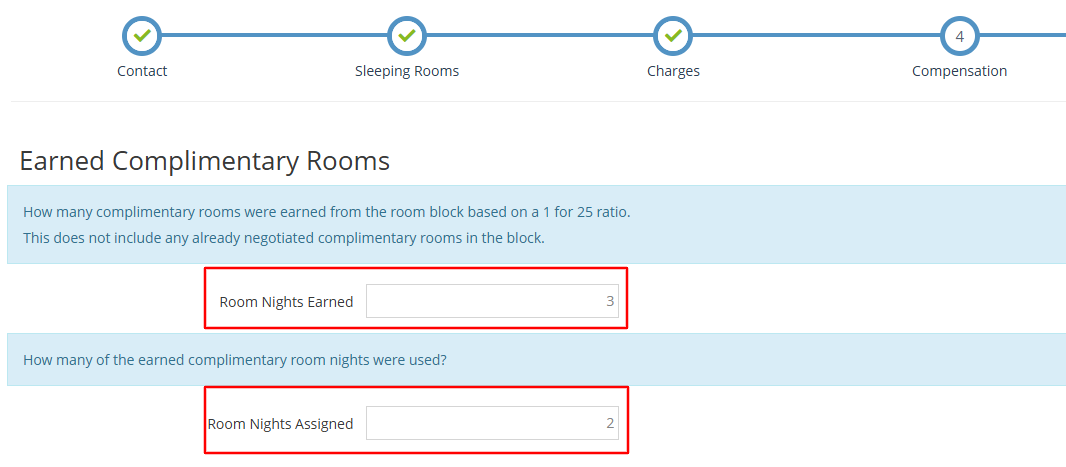Click the Room Nights Earned label
This screenshot has width=1066, height=467.
286,302
